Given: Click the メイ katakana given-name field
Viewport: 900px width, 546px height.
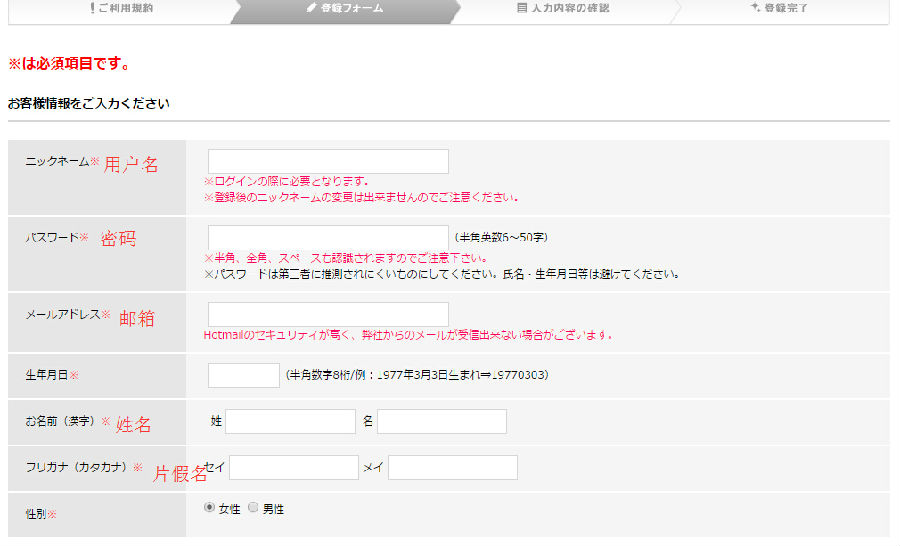Looking at the screenshot, I should (452, 467).
